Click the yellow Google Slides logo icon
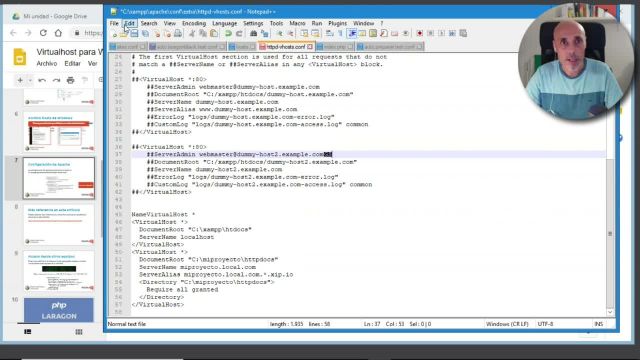This screenshot has width=640, height=360. point(20,57)
